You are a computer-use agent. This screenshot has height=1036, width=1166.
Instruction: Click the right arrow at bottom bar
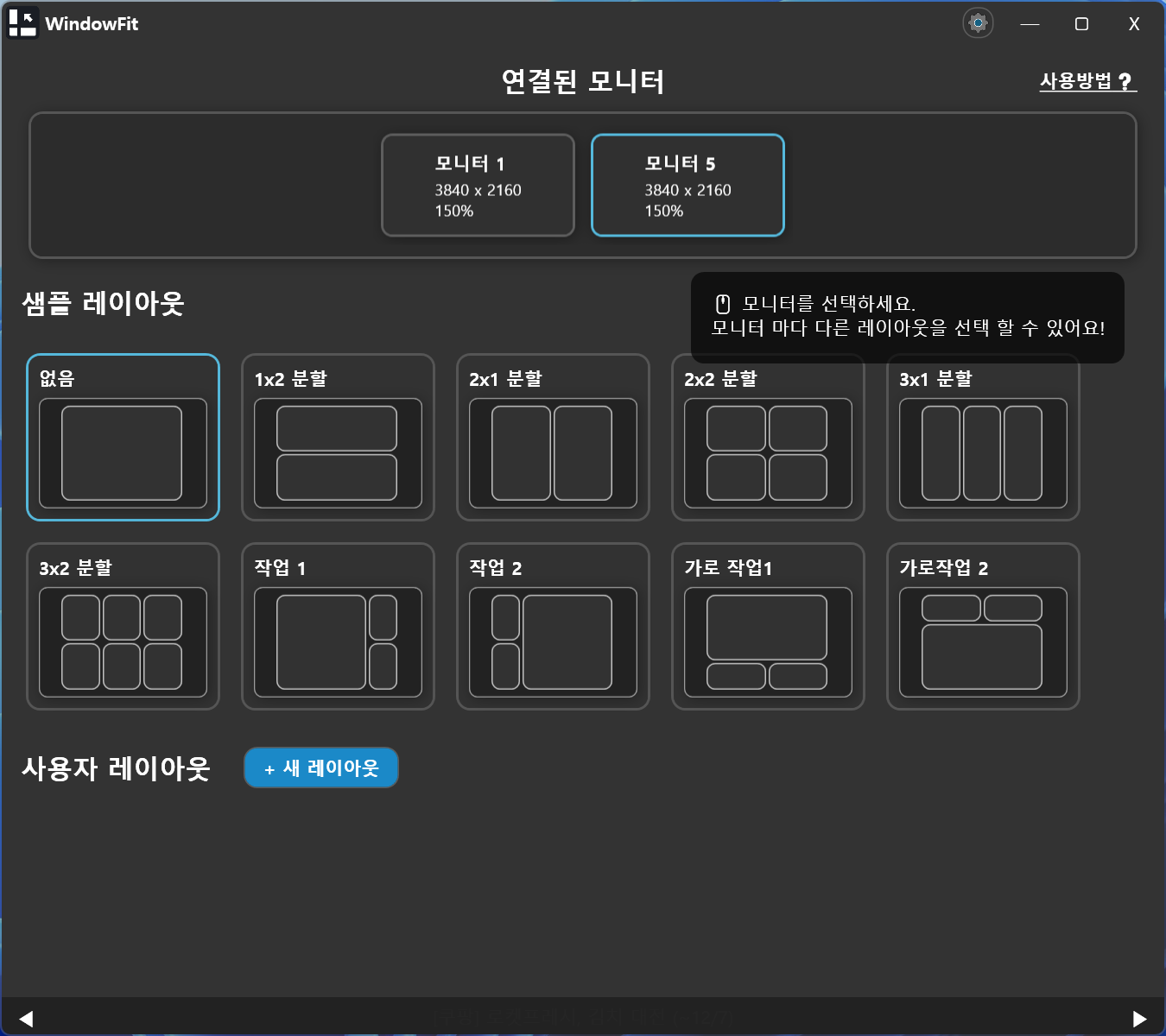(x=1139, y=1019)
